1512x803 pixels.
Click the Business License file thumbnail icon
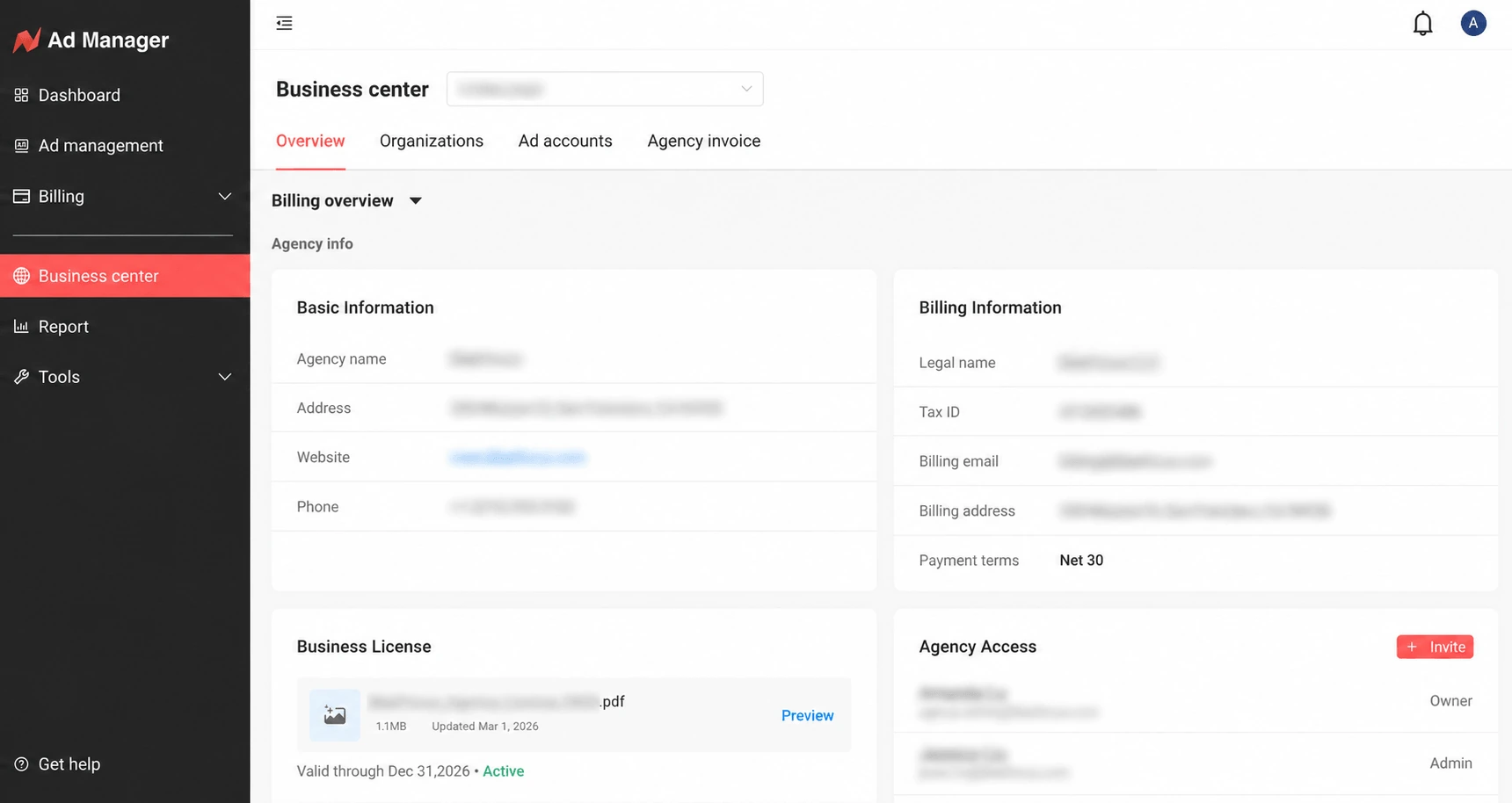click(x=335, y=715)
